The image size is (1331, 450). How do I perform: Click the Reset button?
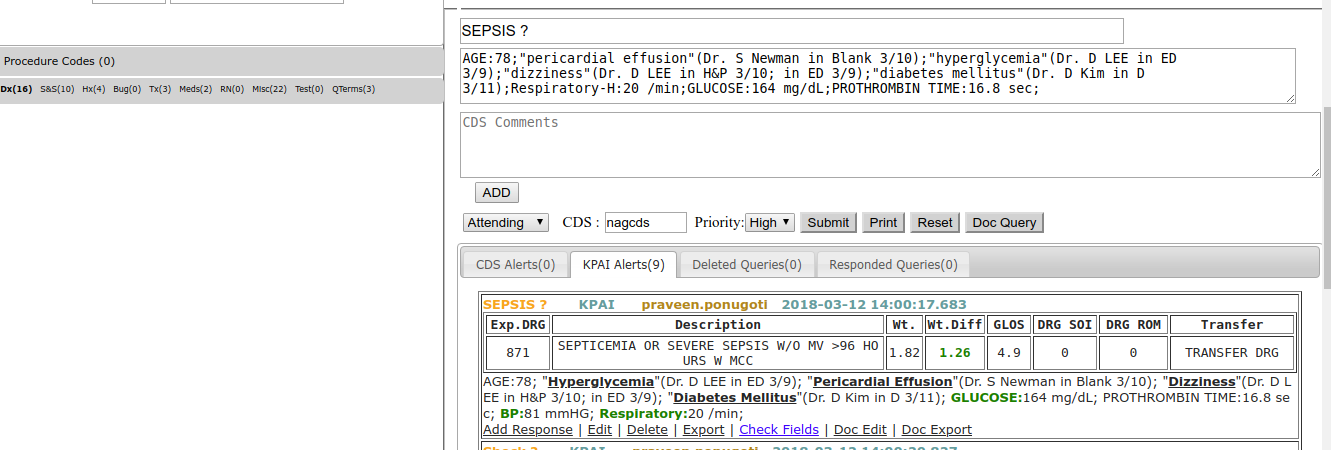pyautogui.click(x=935, y=222)
